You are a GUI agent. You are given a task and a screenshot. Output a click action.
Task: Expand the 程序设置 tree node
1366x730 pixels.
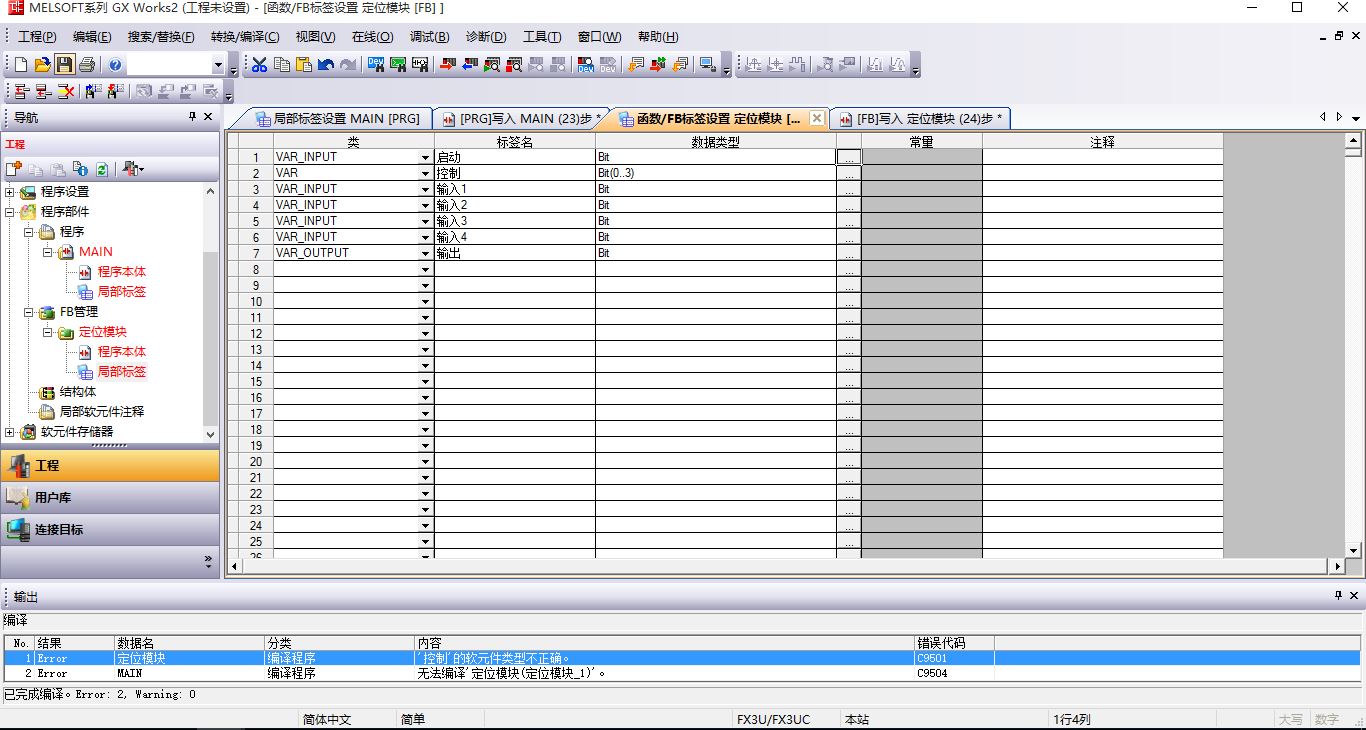tap(11, 192)
